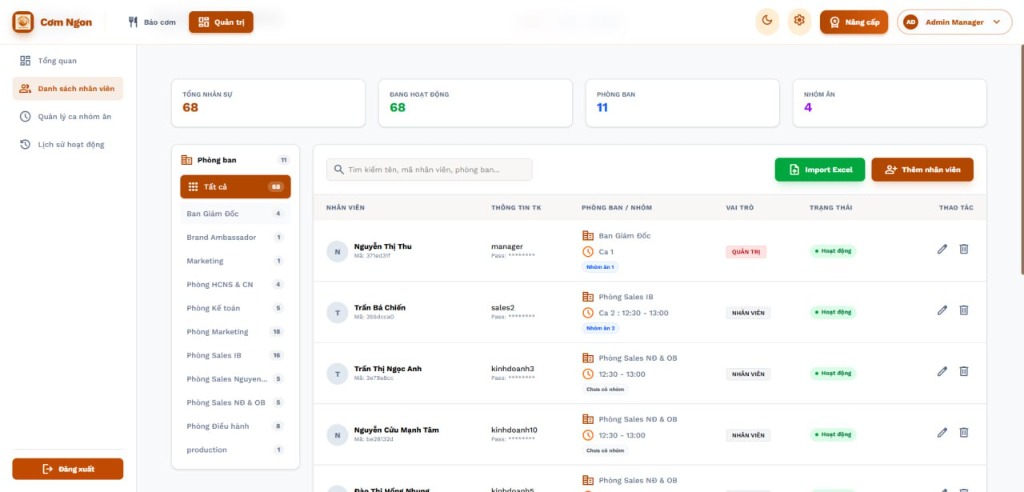Select the Quản trị tab
Viewport: 1024px width, 492px height.
pos(221,22)
